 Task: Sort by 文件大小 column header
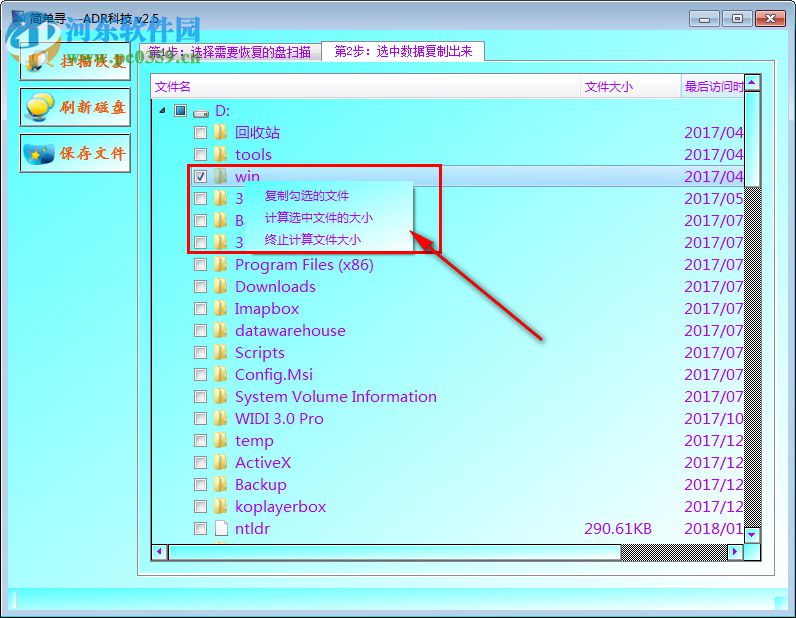(631, 86)
